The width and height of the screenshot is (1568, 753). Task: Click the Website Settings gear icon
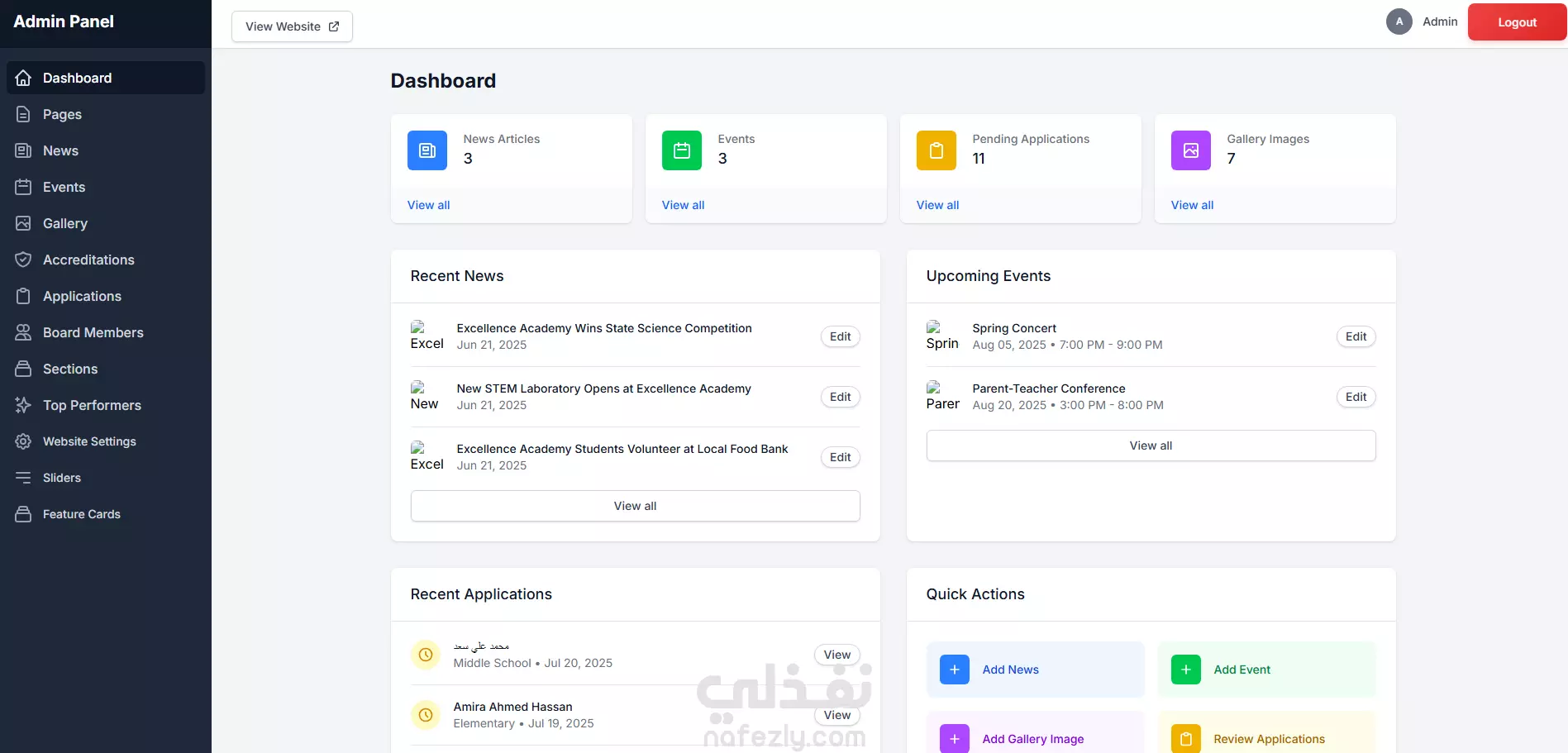[23, 441]
